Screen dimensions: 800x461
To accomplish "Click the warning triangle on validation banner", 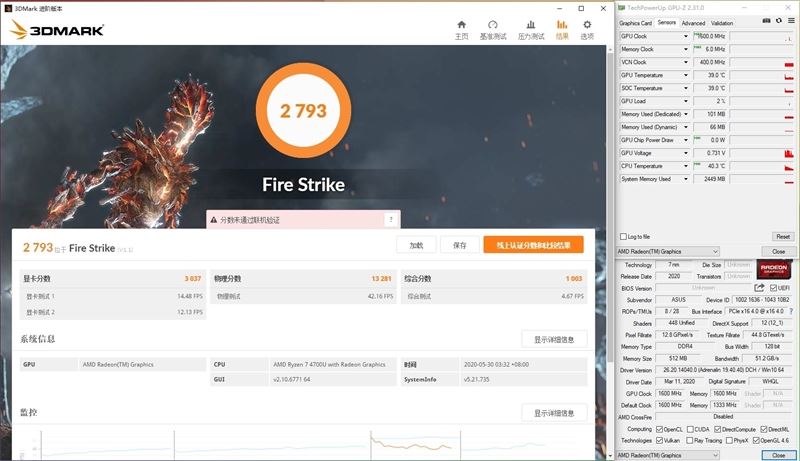I will (x=213, y=220).
